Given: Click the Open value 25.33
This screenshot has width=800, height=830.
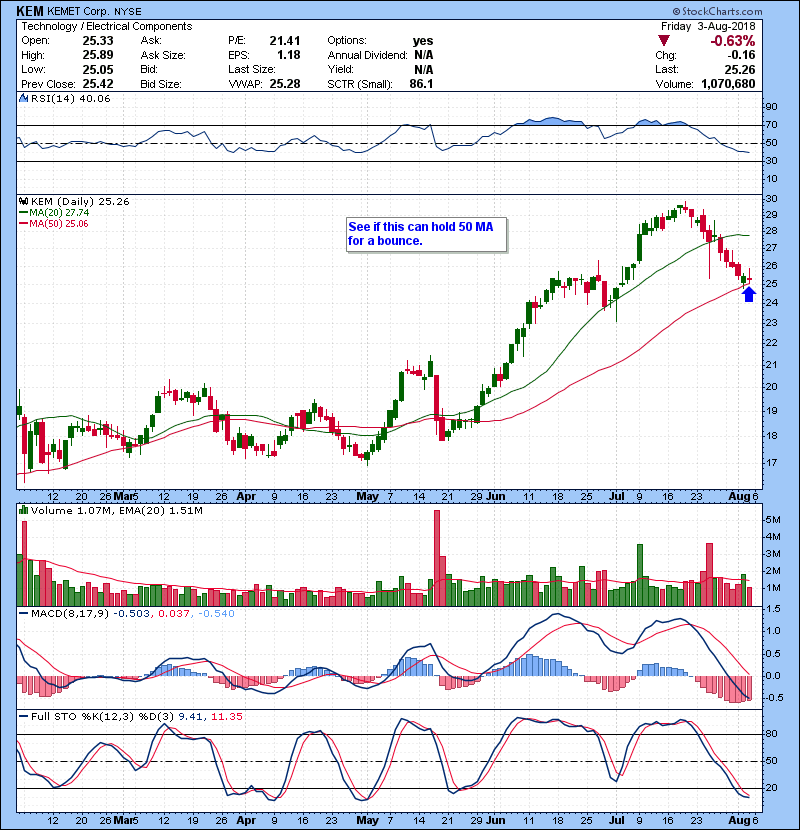Looking at the screenshot, I should click(x=98, y=41).
